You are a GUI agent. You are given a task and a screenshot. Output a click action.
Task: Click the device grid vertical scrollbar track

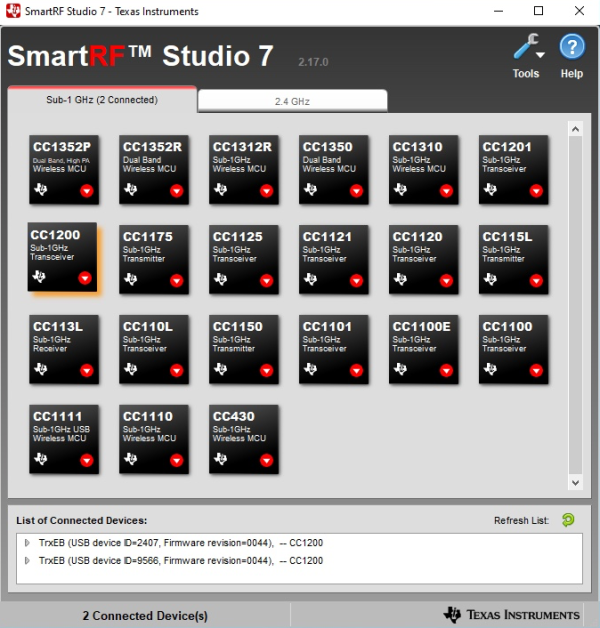coord(576,306)
